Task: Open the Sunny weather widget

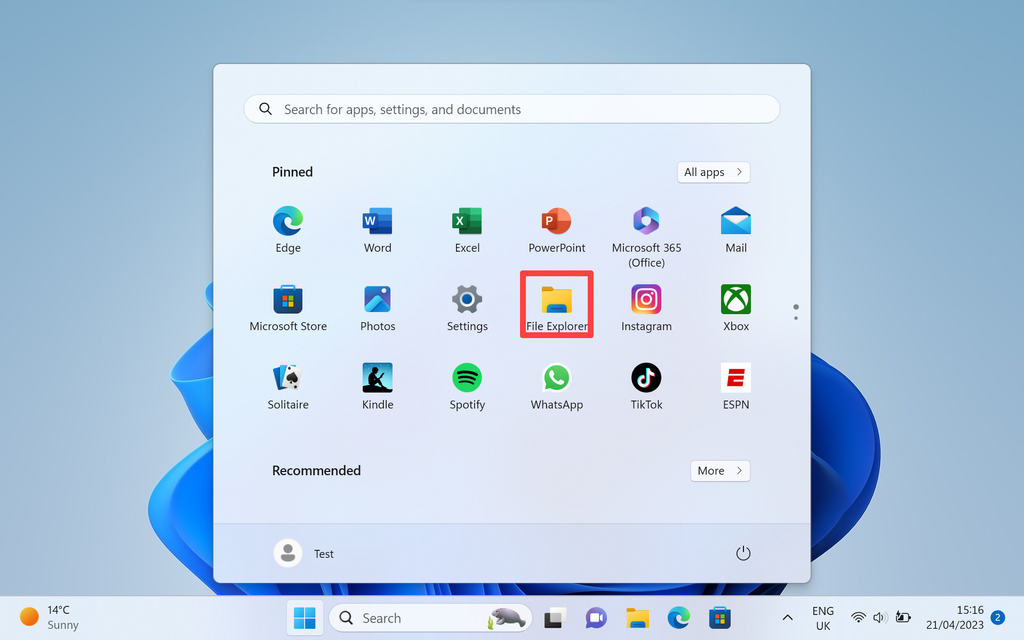Action: pos(46,616)
